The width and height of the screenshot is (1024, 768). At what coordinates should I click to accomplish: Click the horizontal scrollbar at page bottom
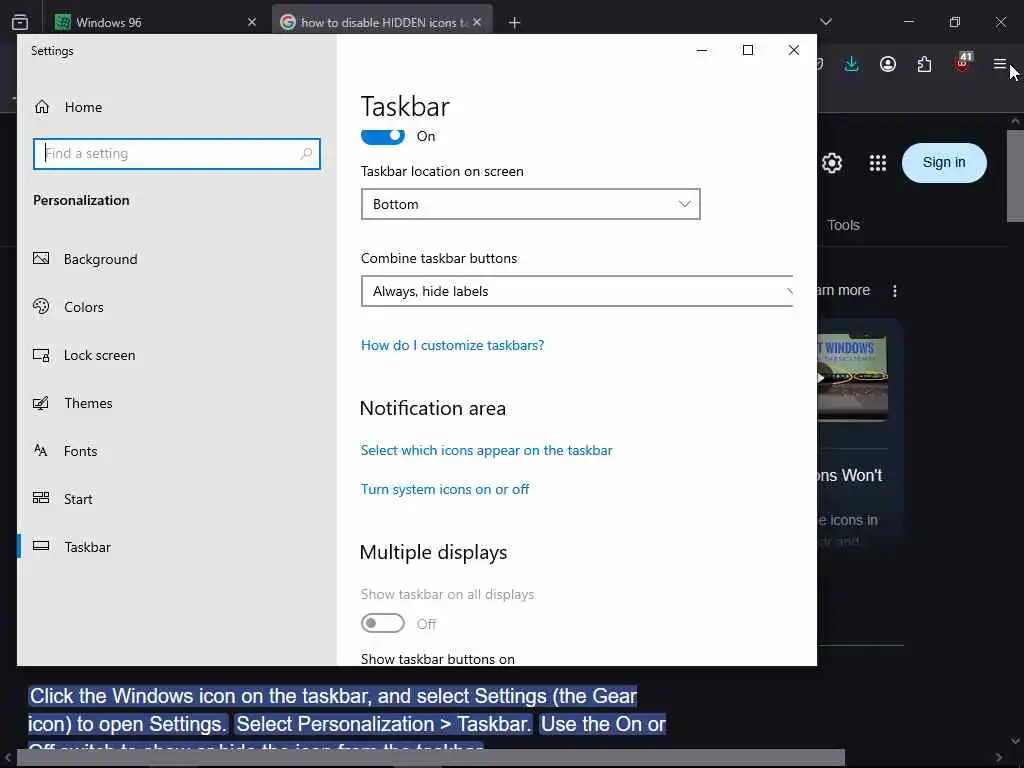(x=431, y=758)
